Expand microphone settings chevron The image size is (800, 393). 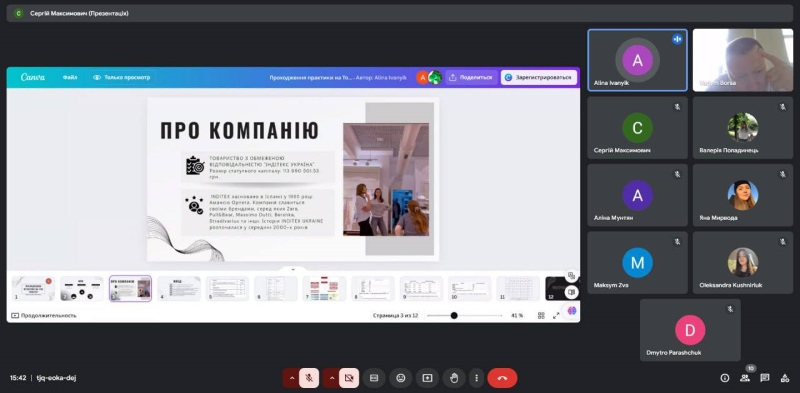pos(291,378)
